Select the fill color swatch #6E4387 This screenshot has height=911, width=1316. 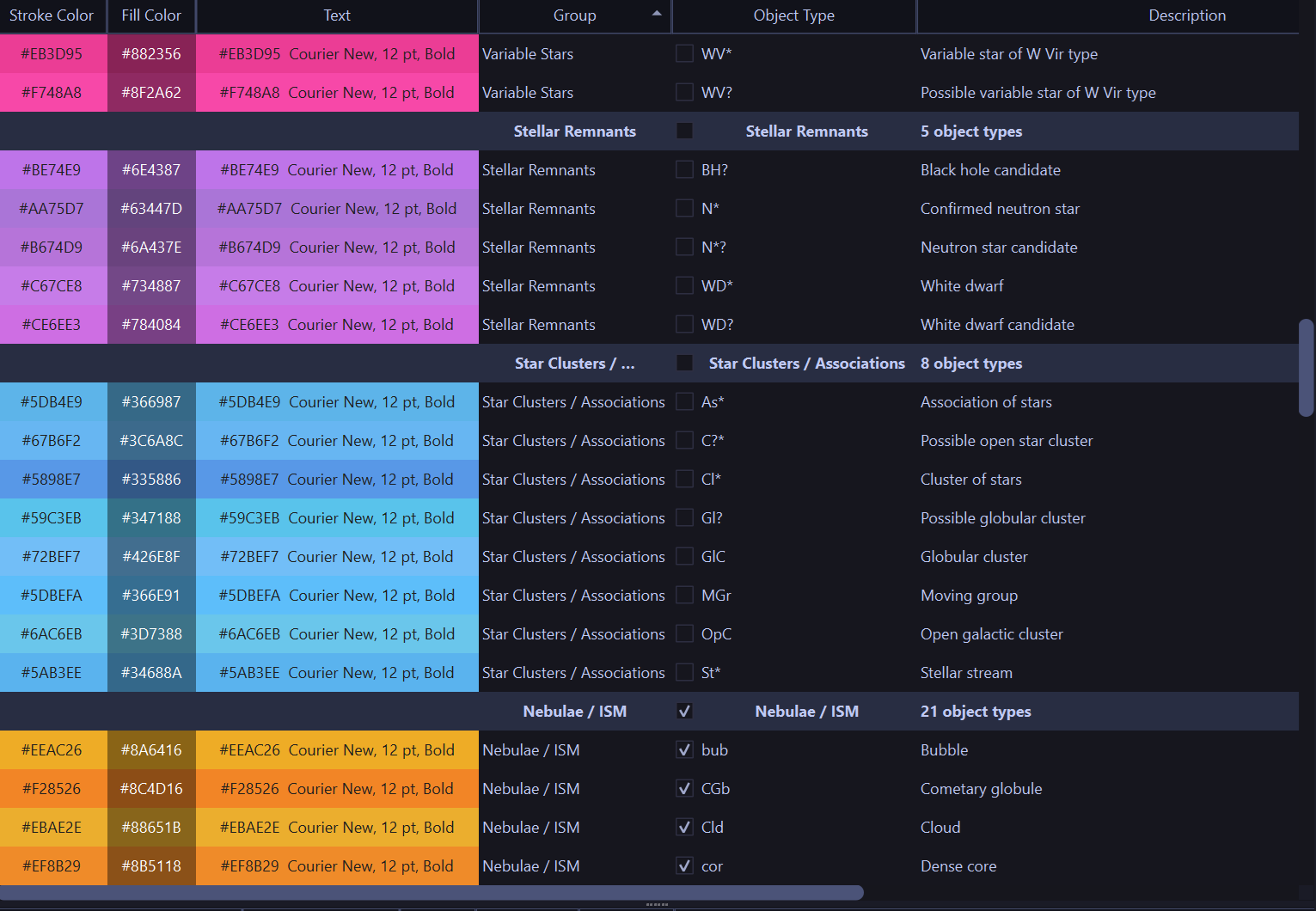pos(151,169)
